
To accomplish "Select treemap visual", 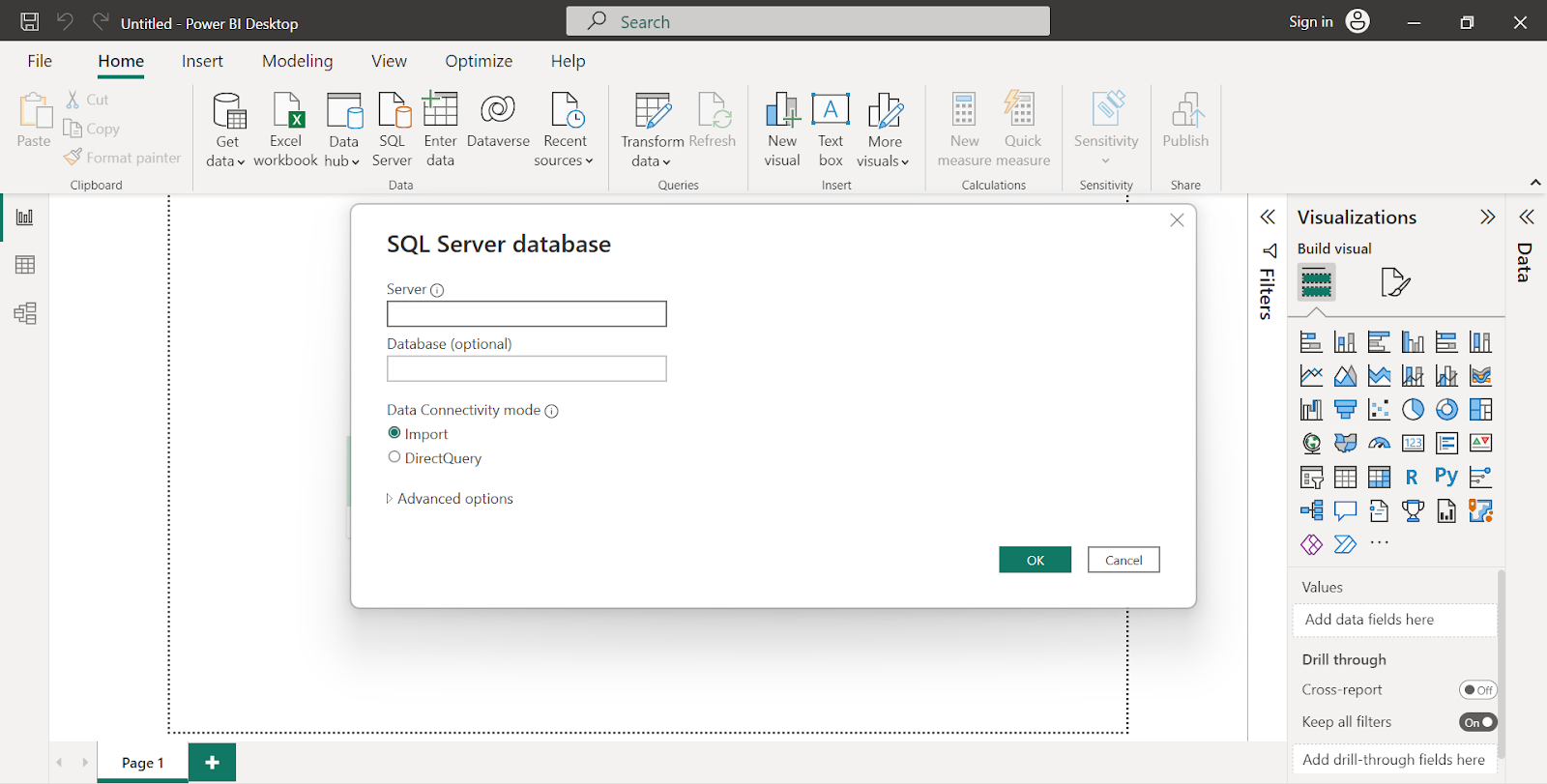I will point(1480,410).
